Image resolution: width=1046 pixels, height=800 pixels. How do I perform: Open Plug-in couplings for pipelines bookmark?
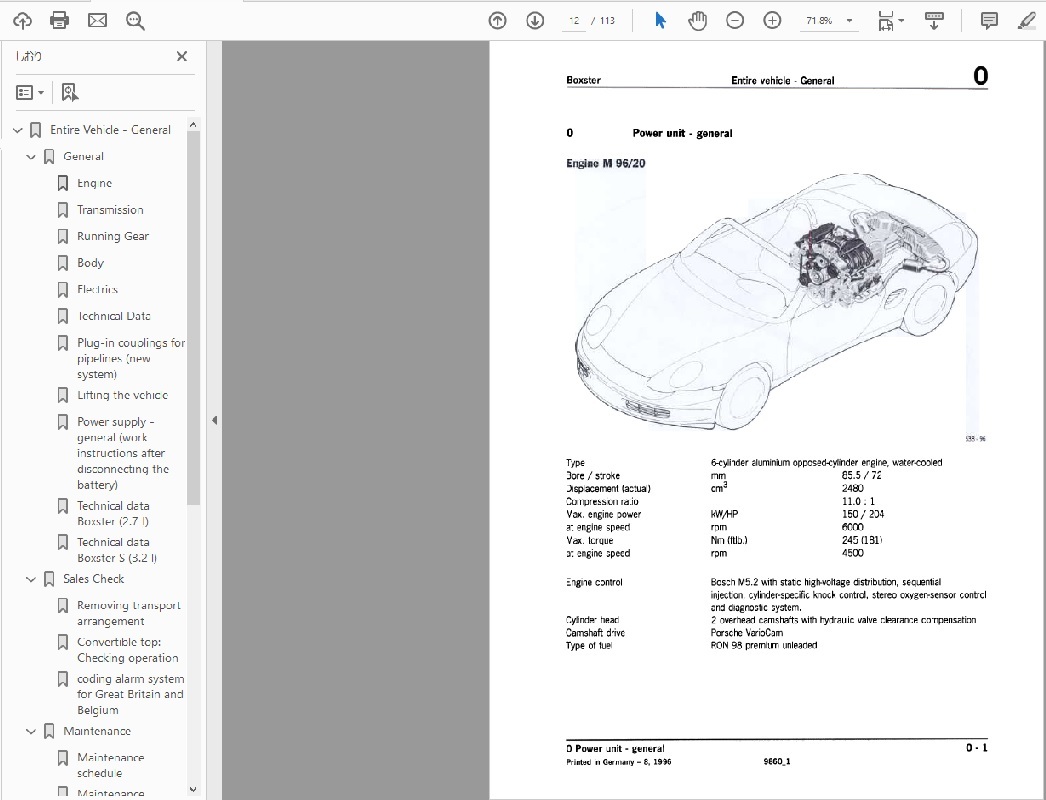[131, 358]
